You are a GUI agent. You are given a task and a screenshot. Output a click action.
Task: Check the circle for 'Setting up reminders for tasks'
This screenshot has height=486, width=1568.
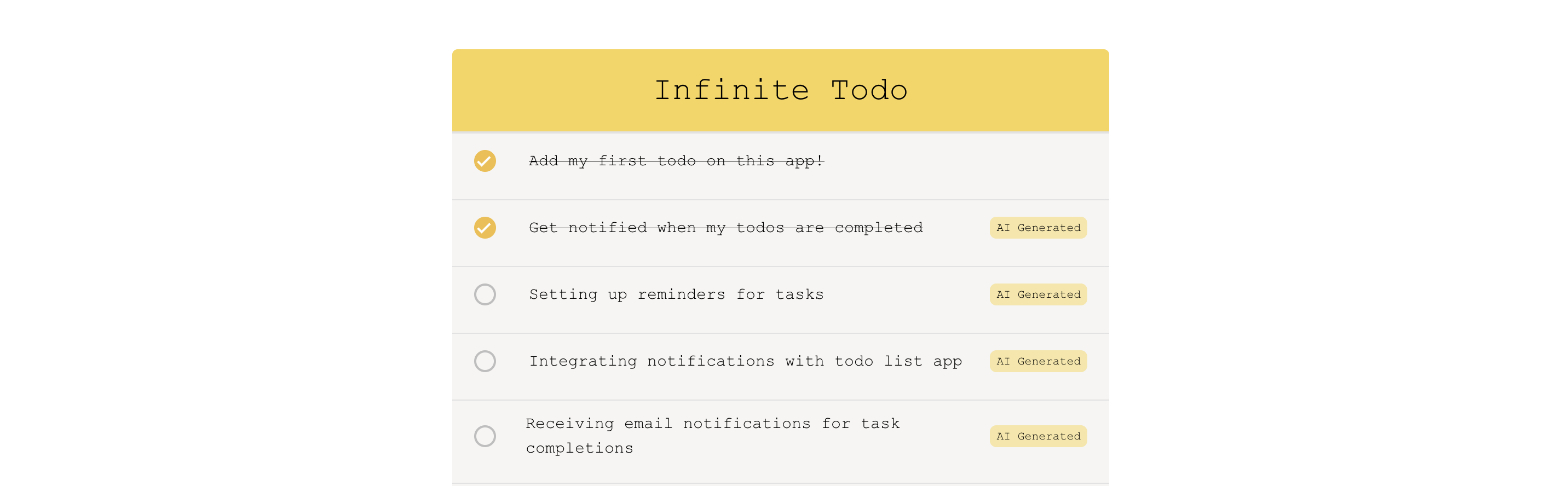(x=485, y=294)
